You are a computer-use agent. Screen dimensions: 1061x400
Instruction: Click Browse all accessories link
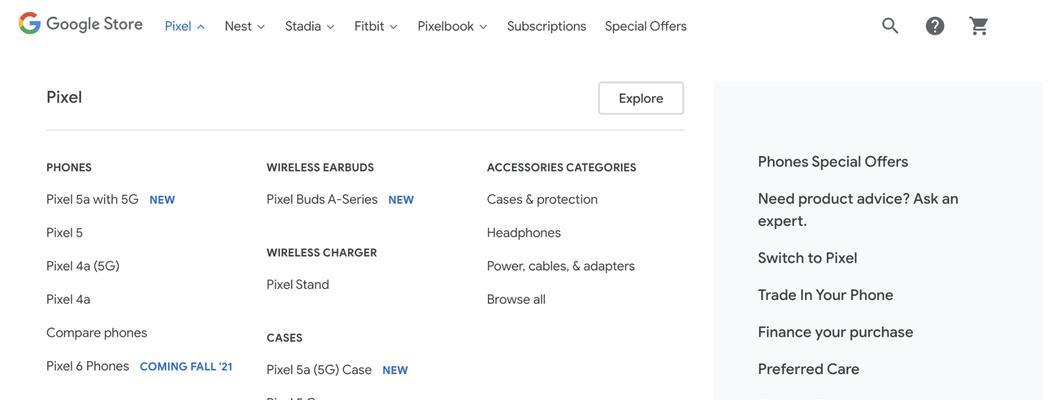pos(516,299)
